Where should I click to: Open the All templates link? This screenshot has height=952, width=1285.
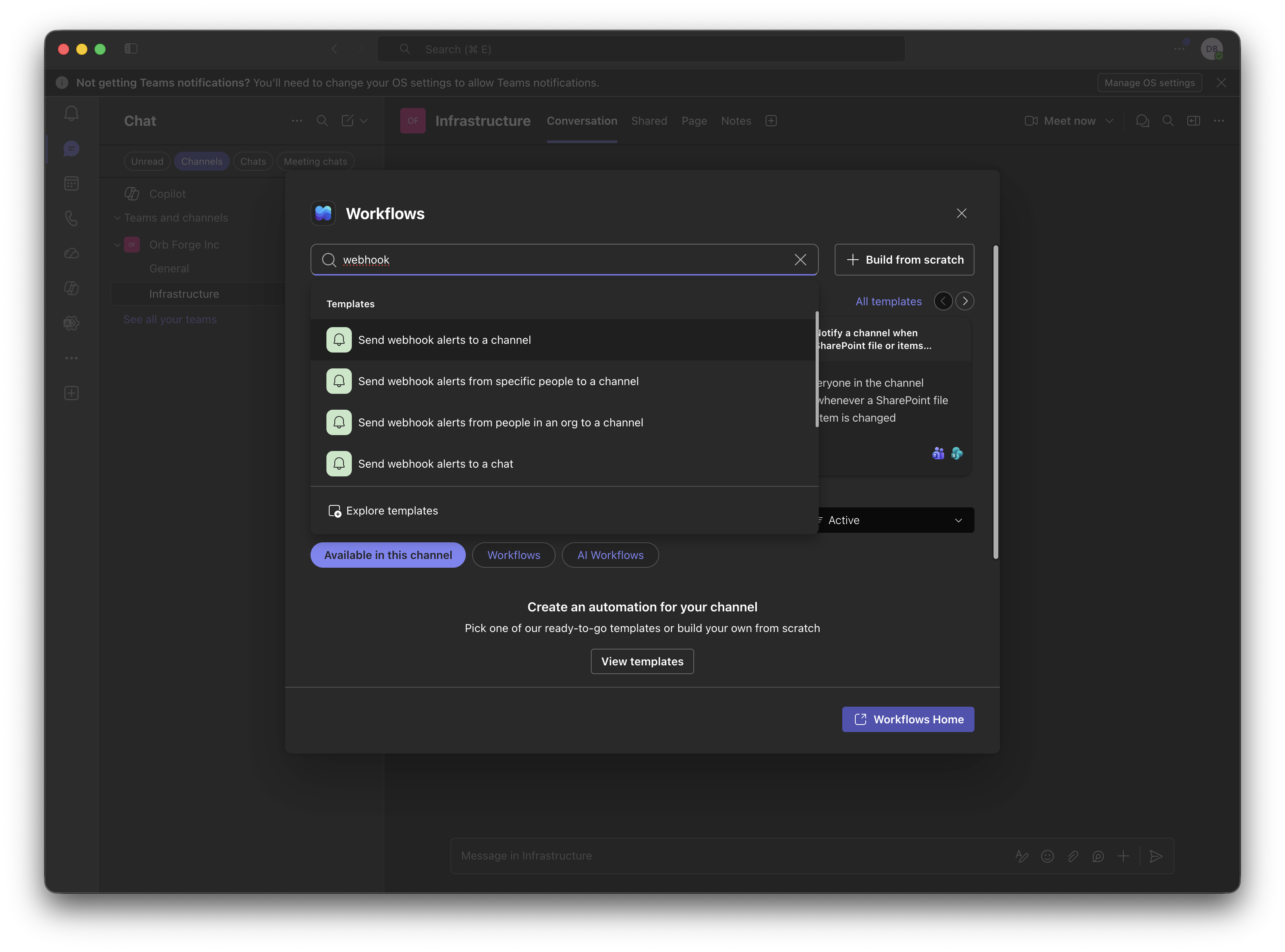pos(888,301)
